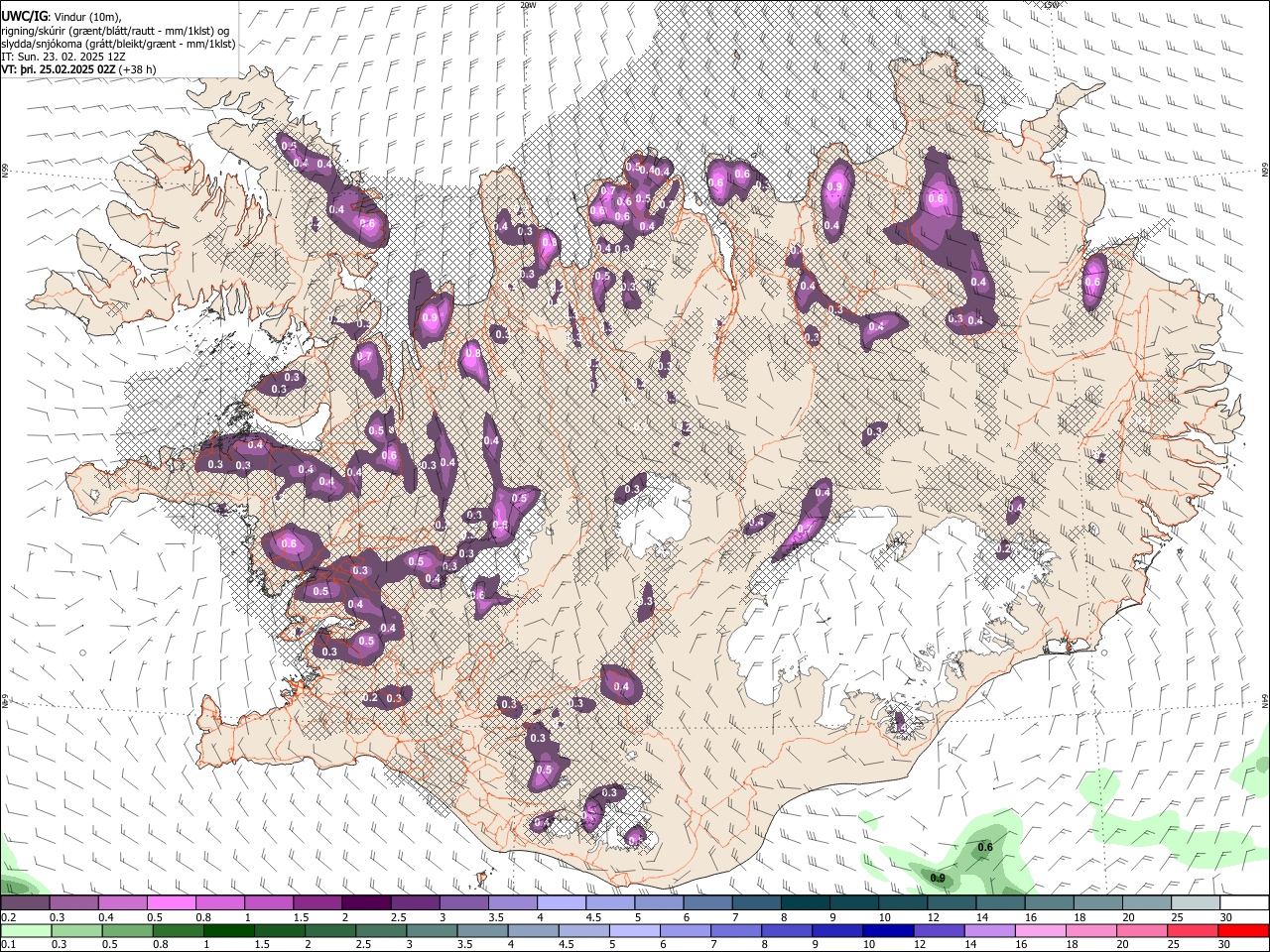Click the 'IT: Sun. 23. 02. 2025 12Z' line
The image size is (1270, 952).
63,57
